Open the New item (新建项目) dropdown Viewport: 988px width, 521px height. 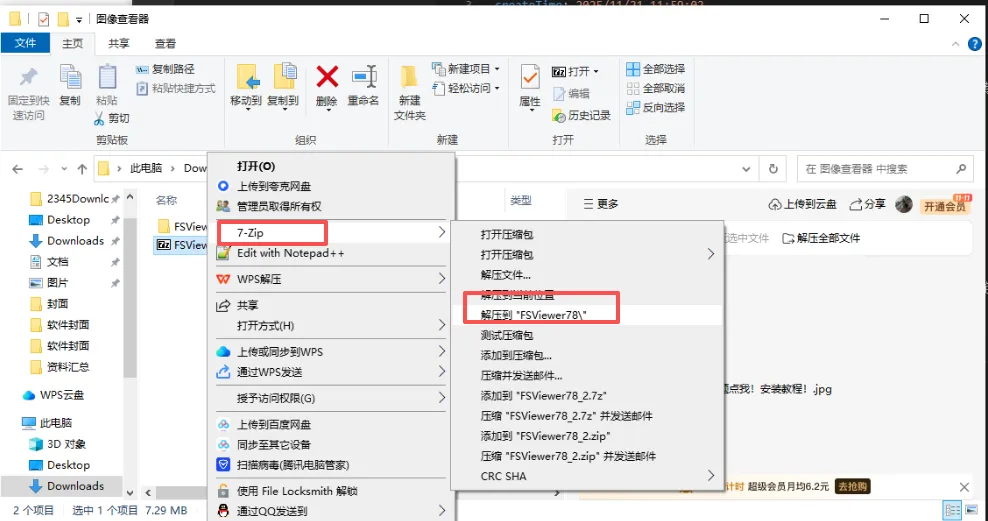click(x=466, y=69)
